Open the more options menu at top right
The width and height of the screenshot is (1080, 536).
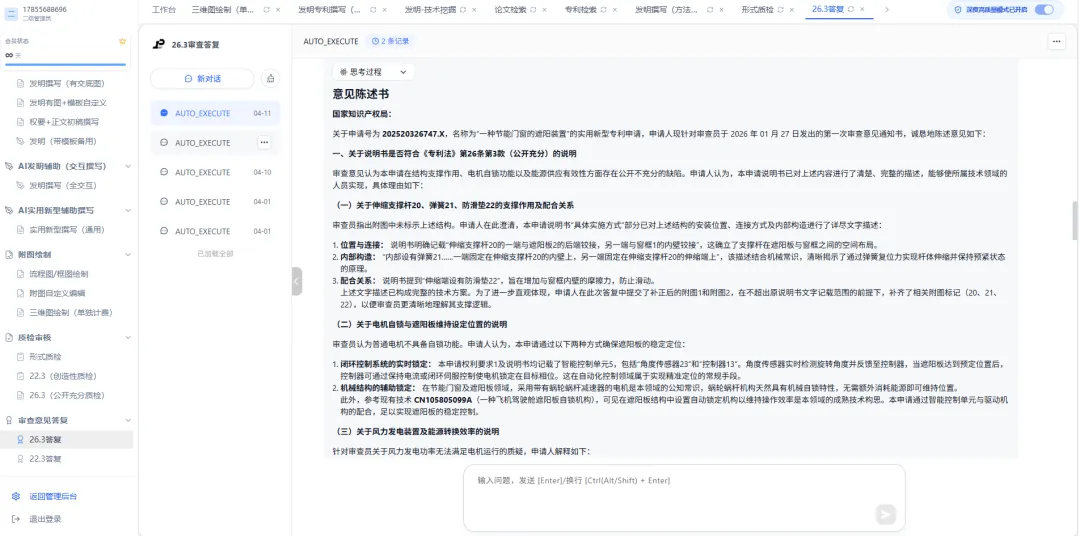pos(1057,41)
